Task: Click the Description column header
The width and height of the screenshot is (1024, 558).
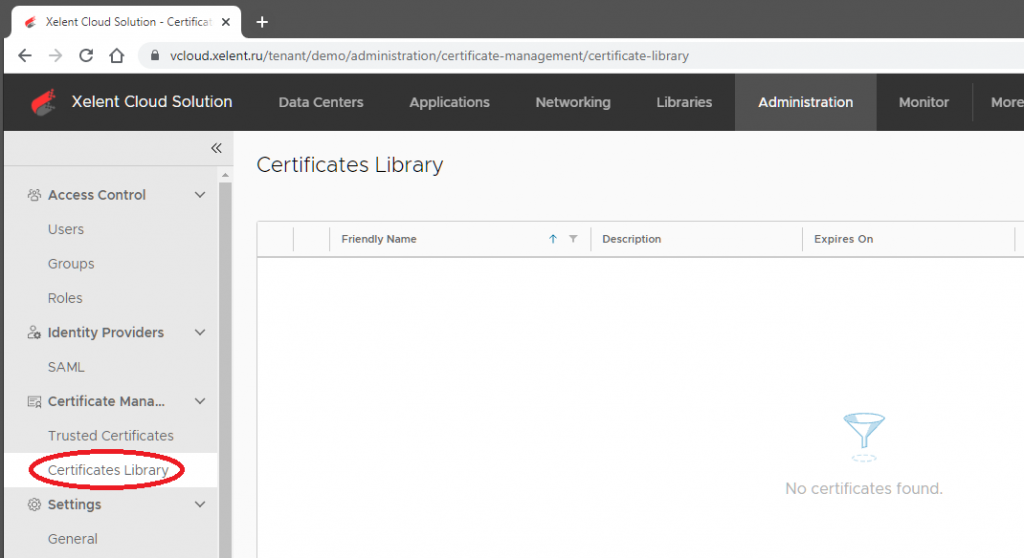Action: (632, 239)
